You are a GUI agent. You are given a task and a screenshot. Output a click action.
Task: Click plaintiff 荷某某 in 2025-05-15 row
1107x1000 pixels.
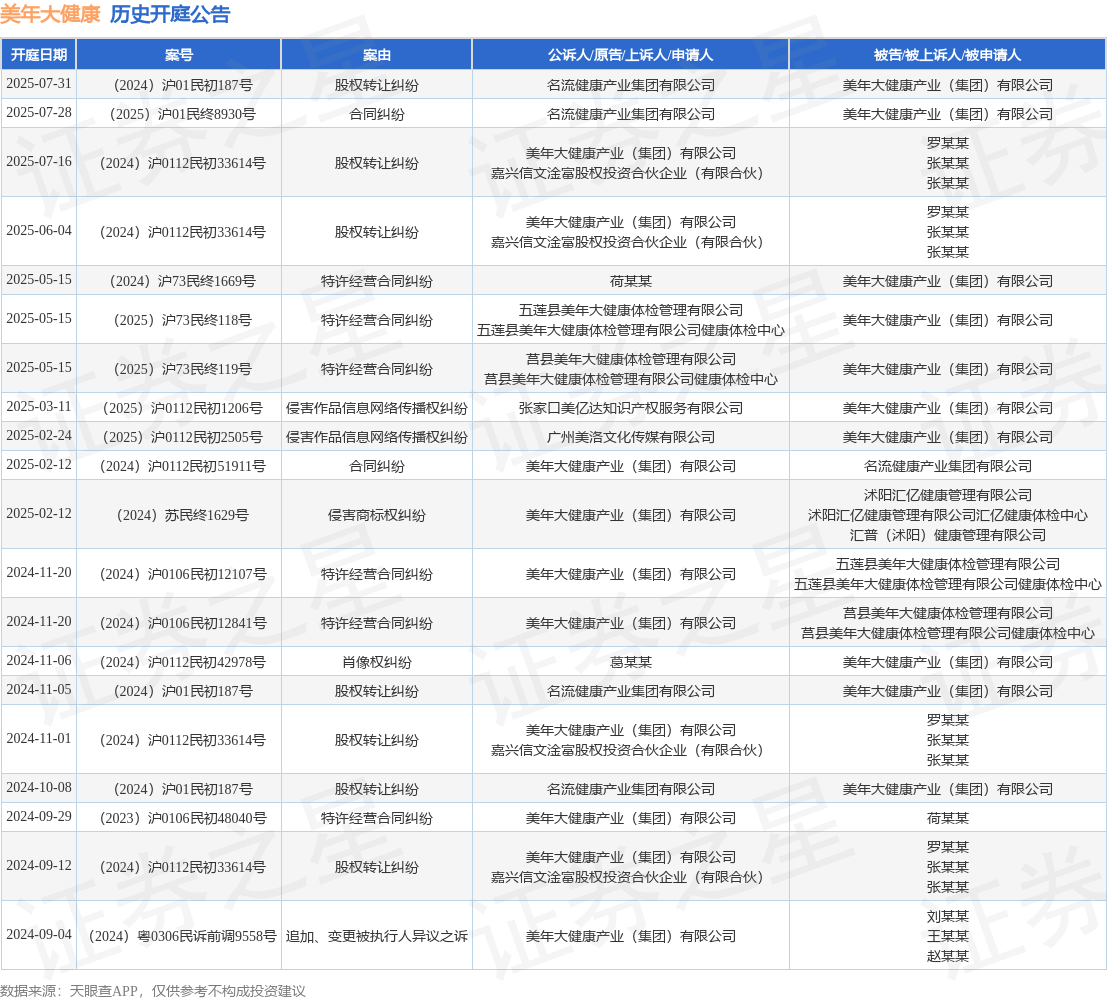(630, 281)
